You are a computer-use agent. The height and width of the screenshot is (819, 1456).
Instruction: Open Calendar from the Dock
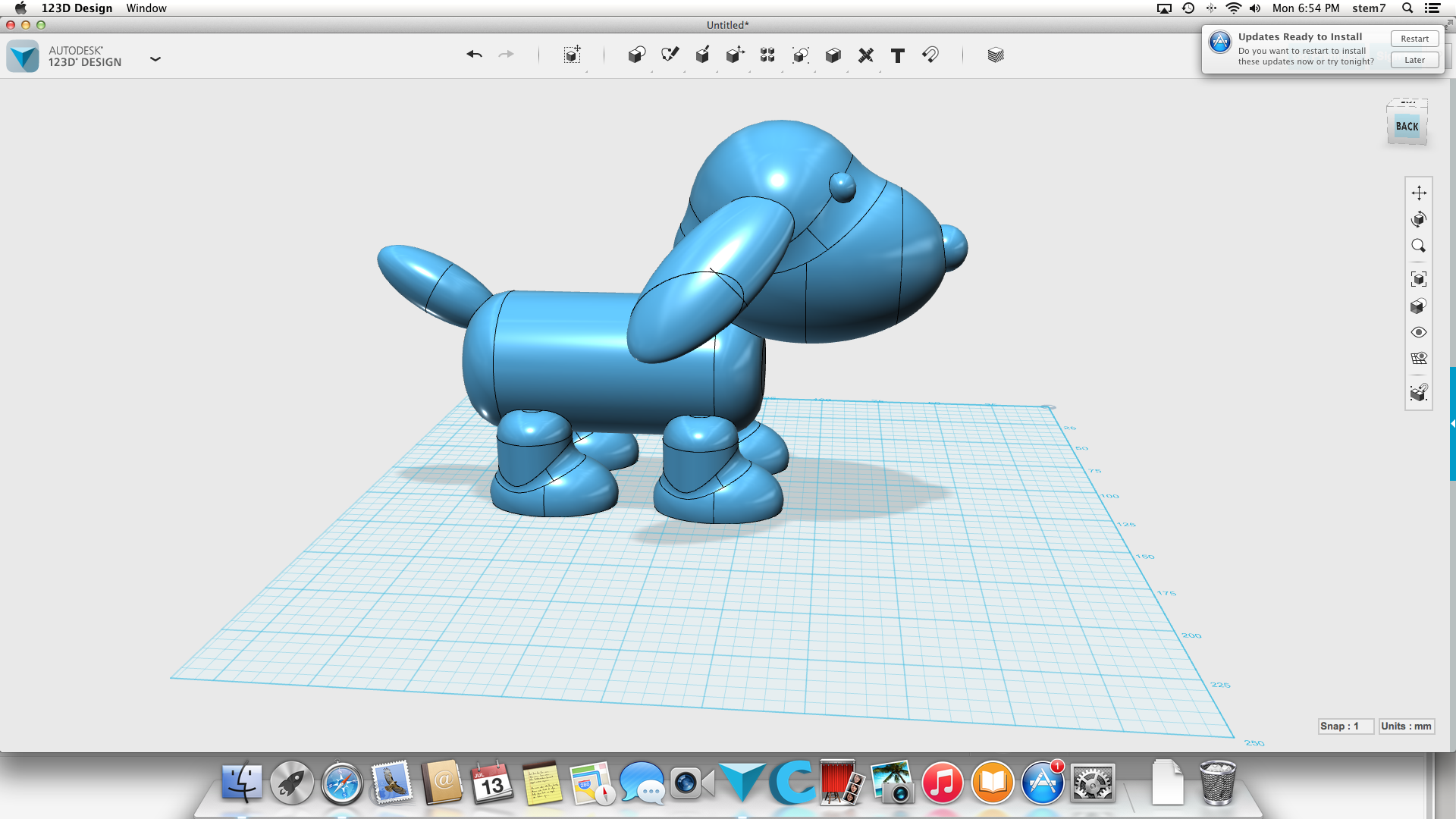click(x=492, y=783)
